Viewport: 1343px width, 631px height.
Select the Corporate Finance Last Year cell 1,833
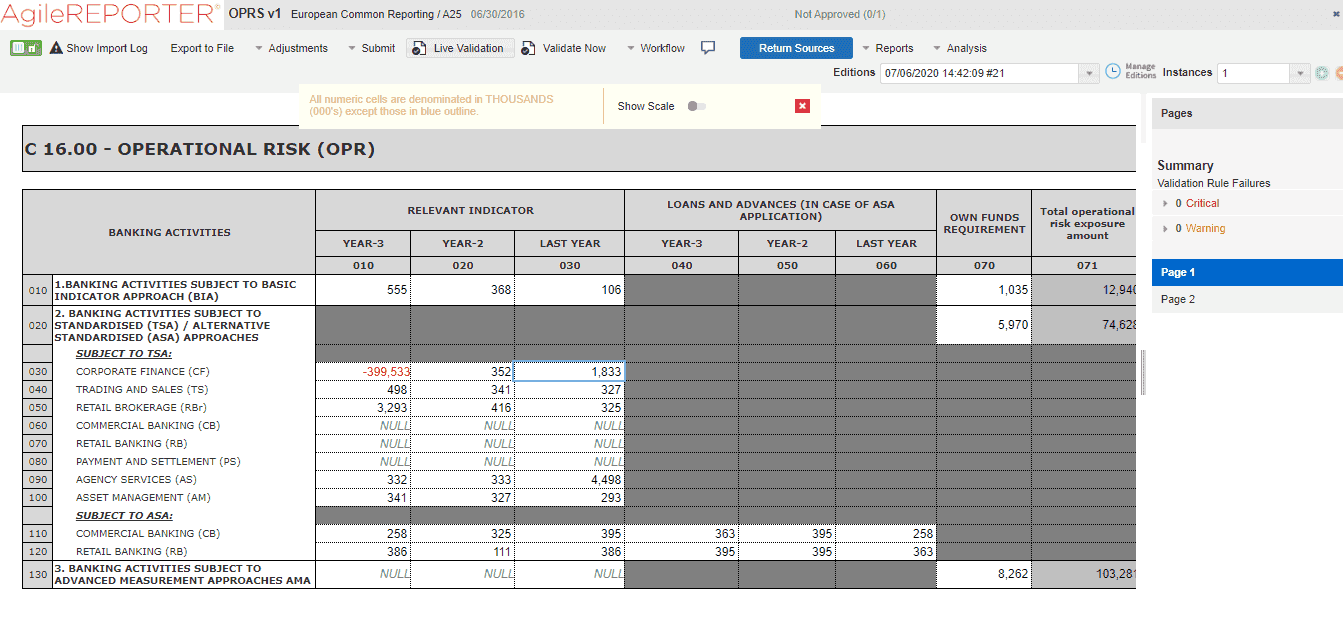[x=569, y=371]
